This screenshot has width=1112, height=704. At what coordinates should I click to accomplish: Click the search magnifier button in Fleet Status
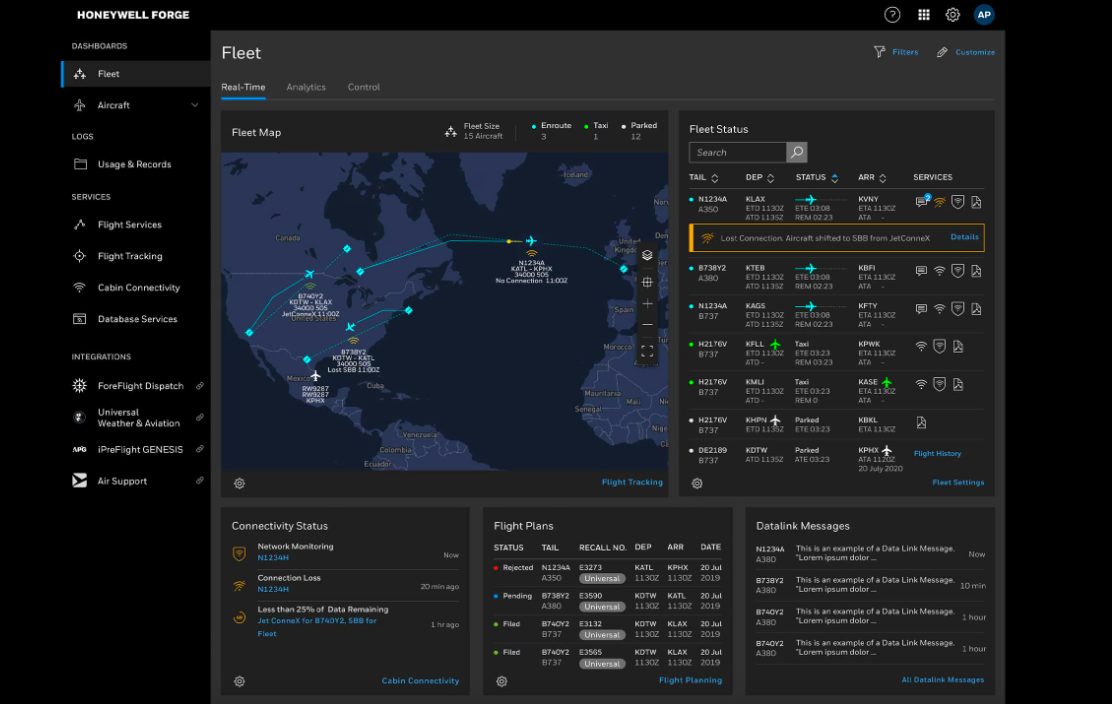[x=796, y=152]
